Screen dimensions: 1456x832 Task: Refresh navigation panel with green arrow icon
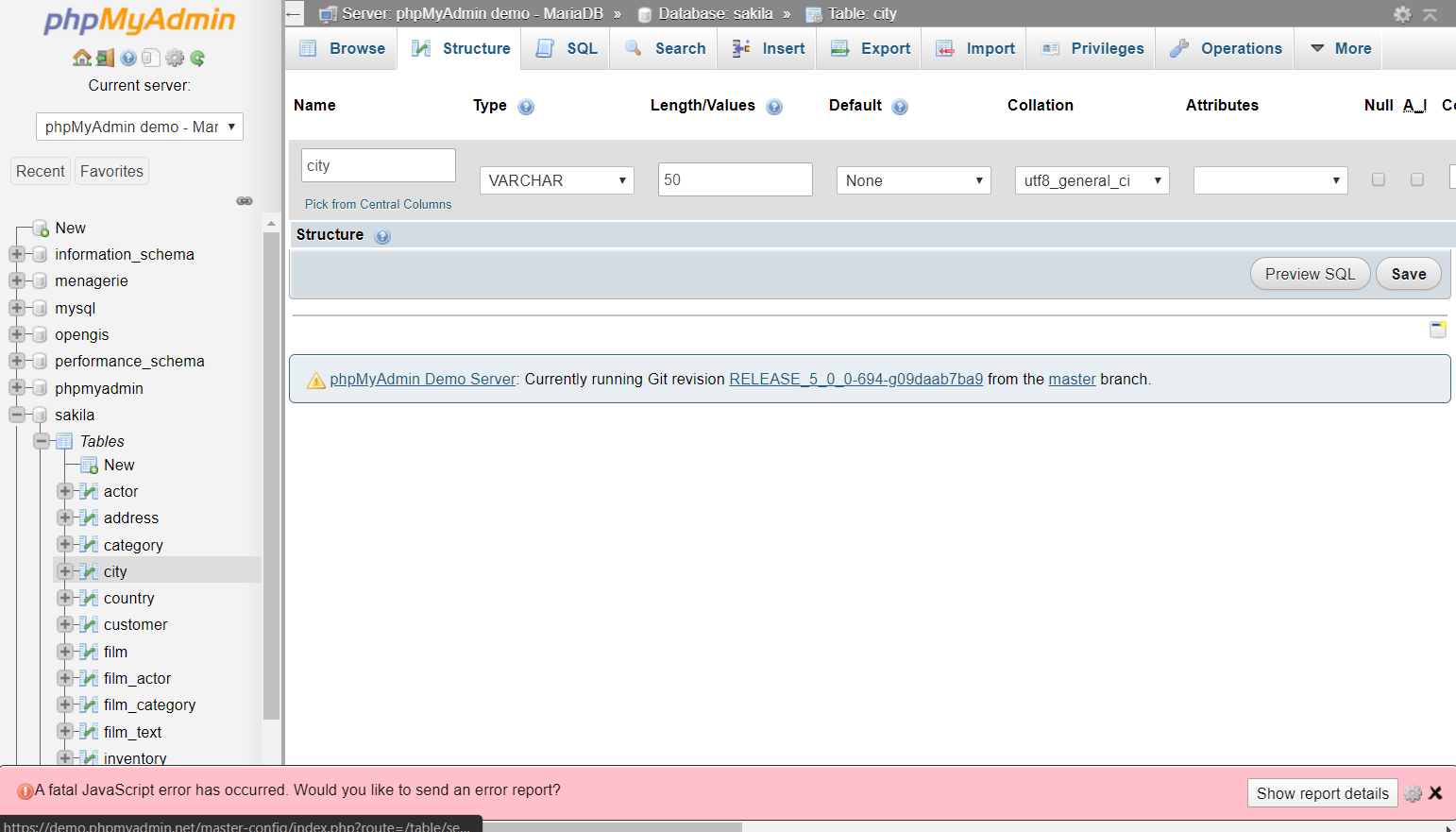click(x=197, y=57)
